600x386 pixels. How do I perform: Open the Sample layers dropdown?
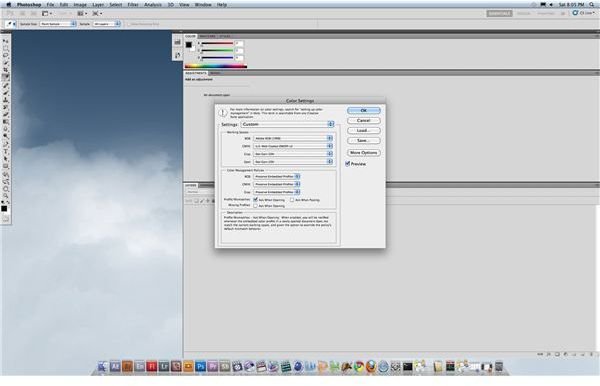coord(107,24)
